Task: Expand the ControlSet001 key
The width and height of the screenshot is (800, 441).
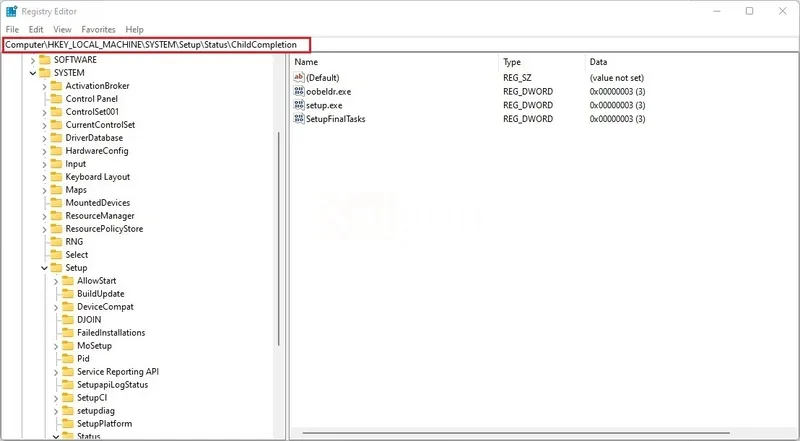Action: click(x=44, y=112)
